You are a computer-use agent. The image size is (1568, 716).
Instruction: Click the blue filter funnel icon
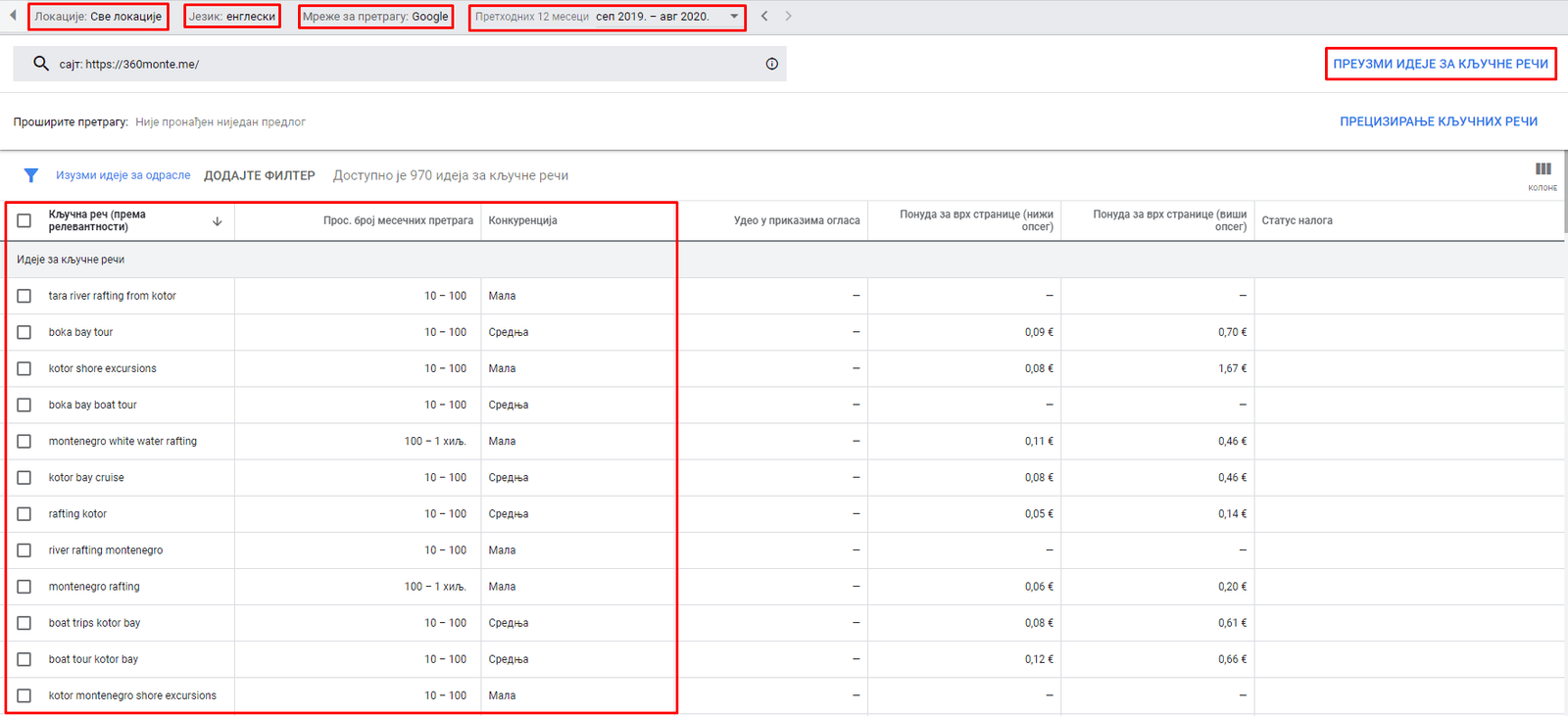31,175
